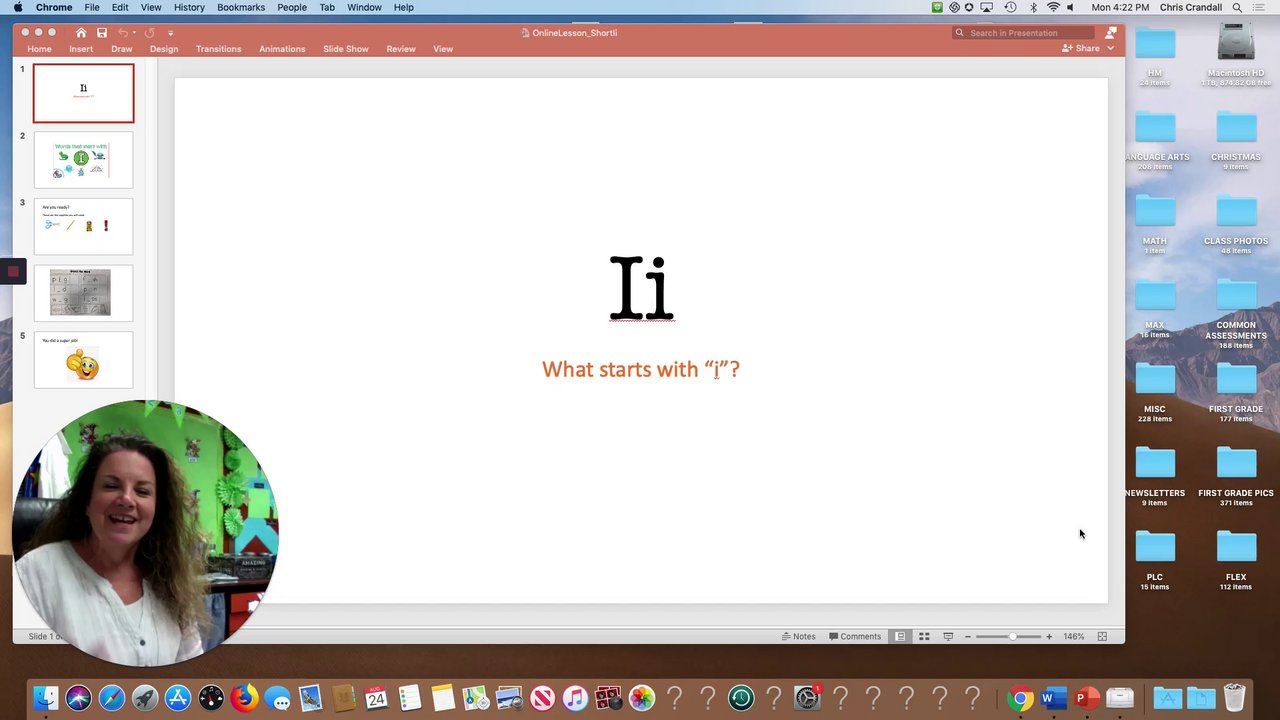Open the Home ribbon tab
The width and height of the screenshot is (1280, 720).
pos(39,49)
